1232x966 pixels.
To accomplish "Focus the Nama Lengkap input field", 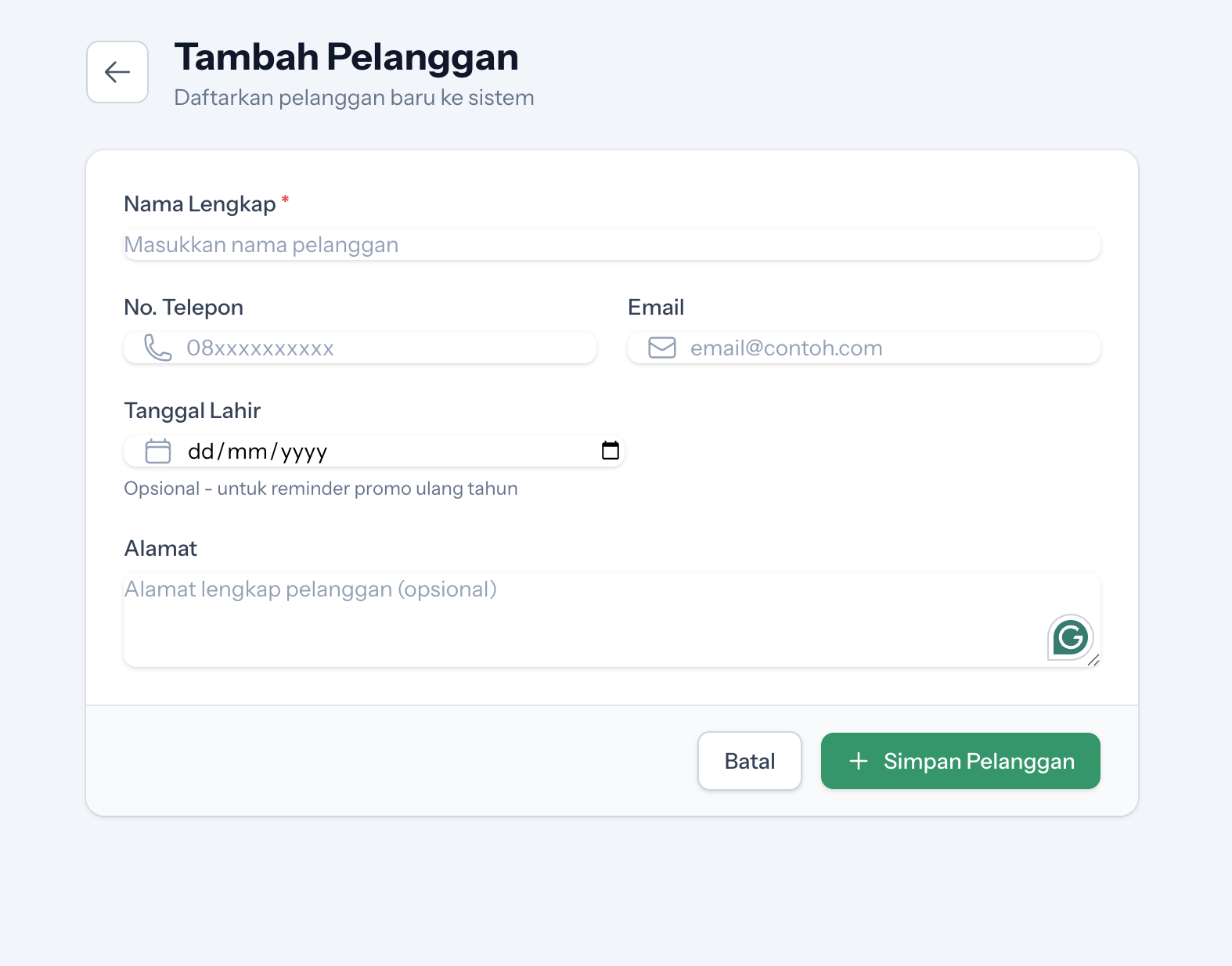I will [x=611, y=245].
